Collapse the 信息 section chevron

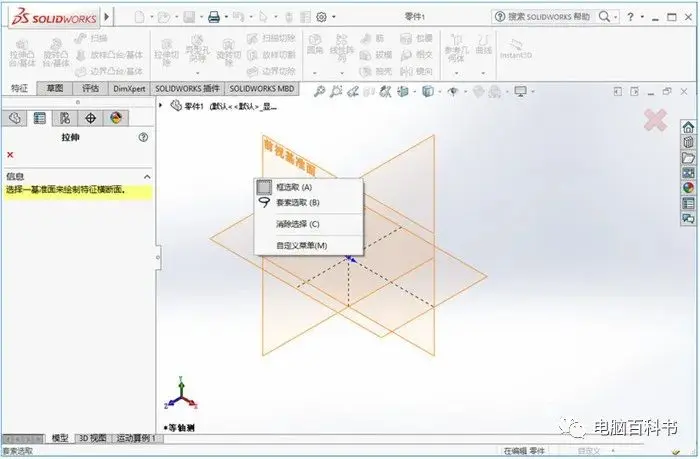pos(147,177)
